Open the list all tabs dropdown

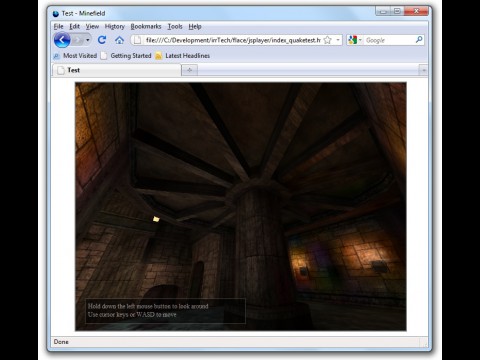point(423,70)
